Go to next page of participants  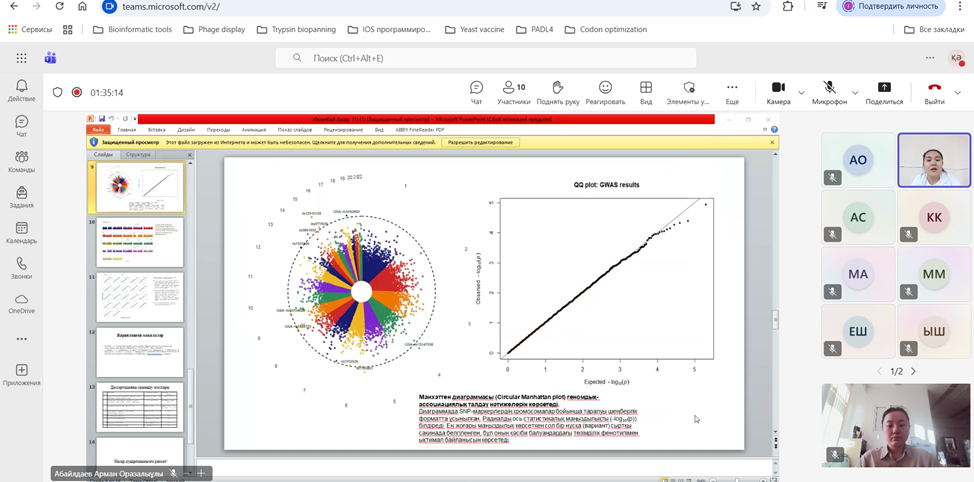pos(913,371)
